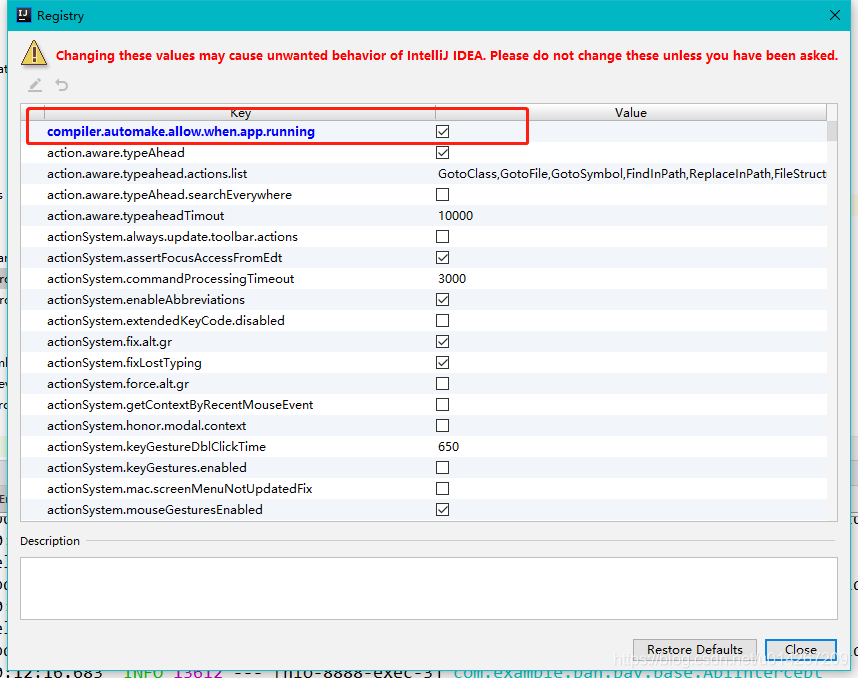Select the action.aware.typeahead.actions.list key
Screen dimensions: 858x678
click(147, 173)
